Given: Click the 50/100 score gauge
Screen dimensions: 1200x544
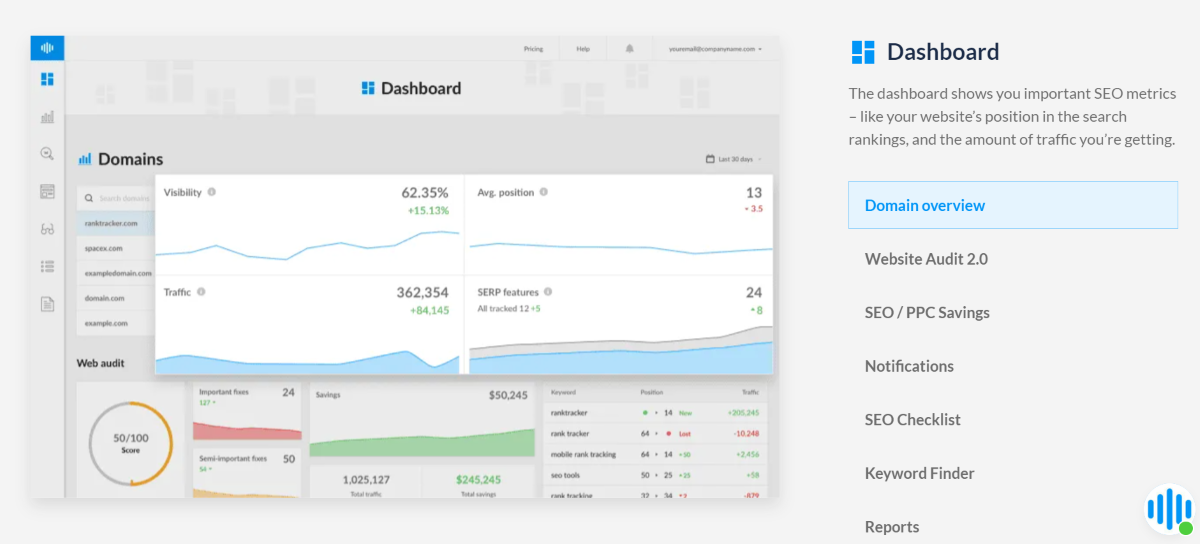Looking at the screenshot, I should 131,443.
